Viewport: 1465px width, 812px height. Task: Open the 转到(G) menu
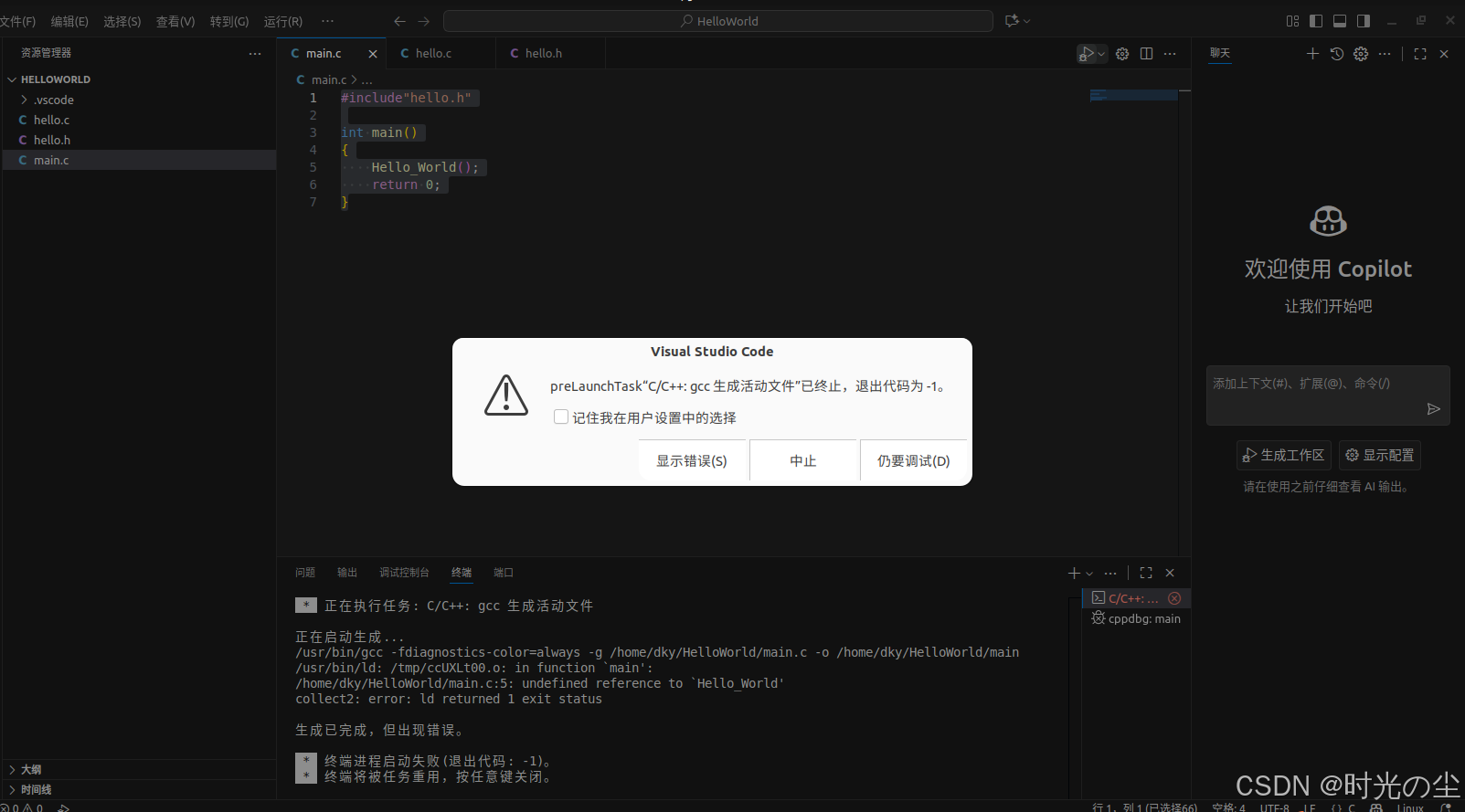point(229,21)
